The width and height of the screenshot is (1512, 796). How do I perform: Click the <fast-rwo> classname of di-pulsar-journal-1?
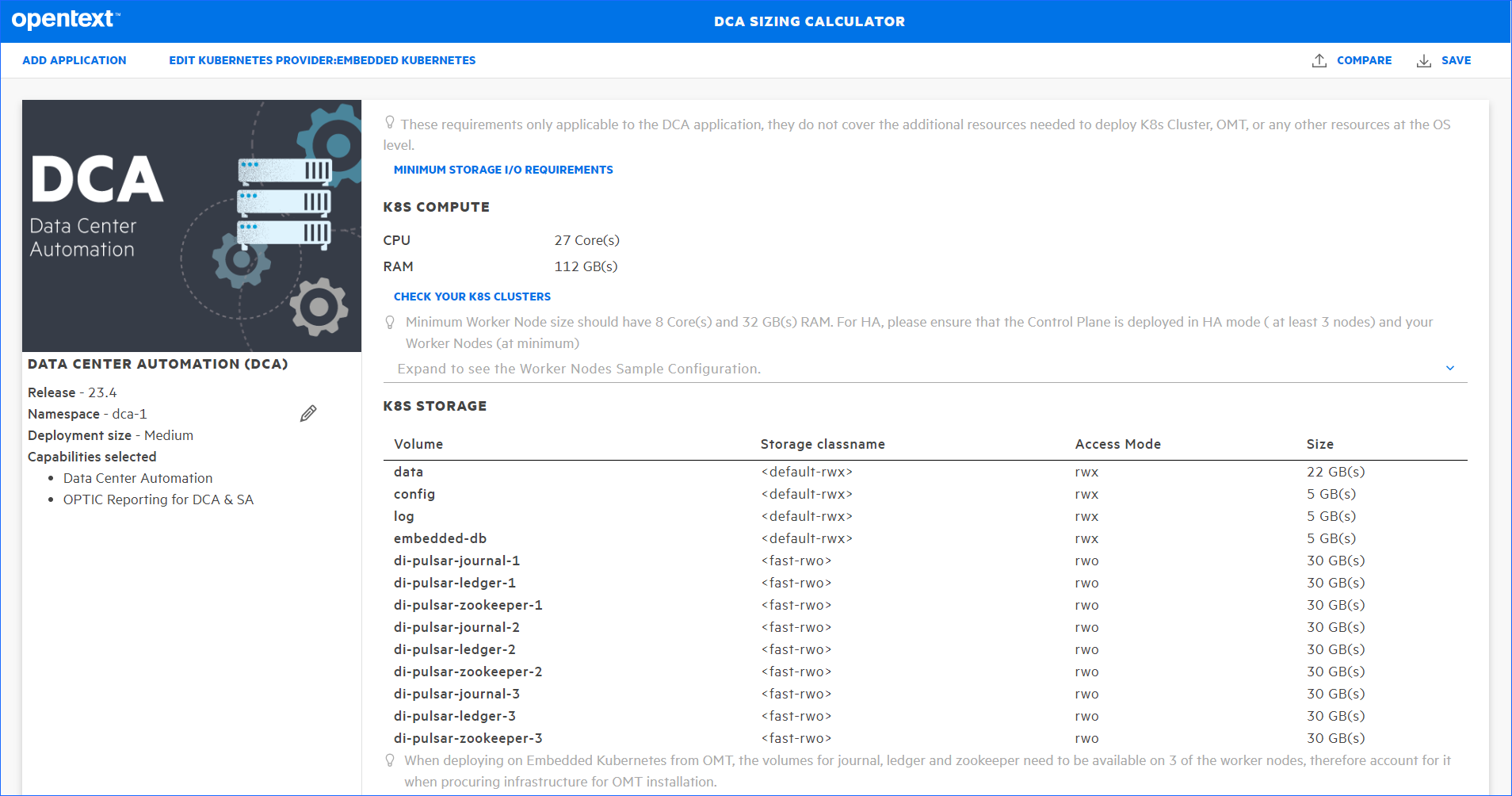tap(796, 561)
